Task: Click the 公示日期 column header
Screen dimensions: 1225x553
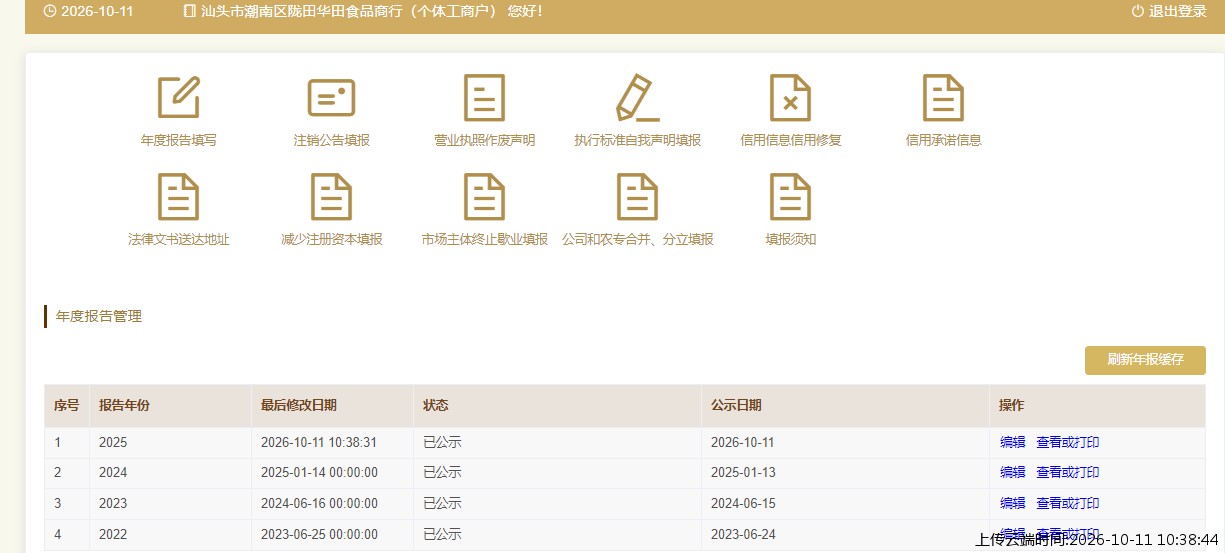Action: tap(736, 405)
